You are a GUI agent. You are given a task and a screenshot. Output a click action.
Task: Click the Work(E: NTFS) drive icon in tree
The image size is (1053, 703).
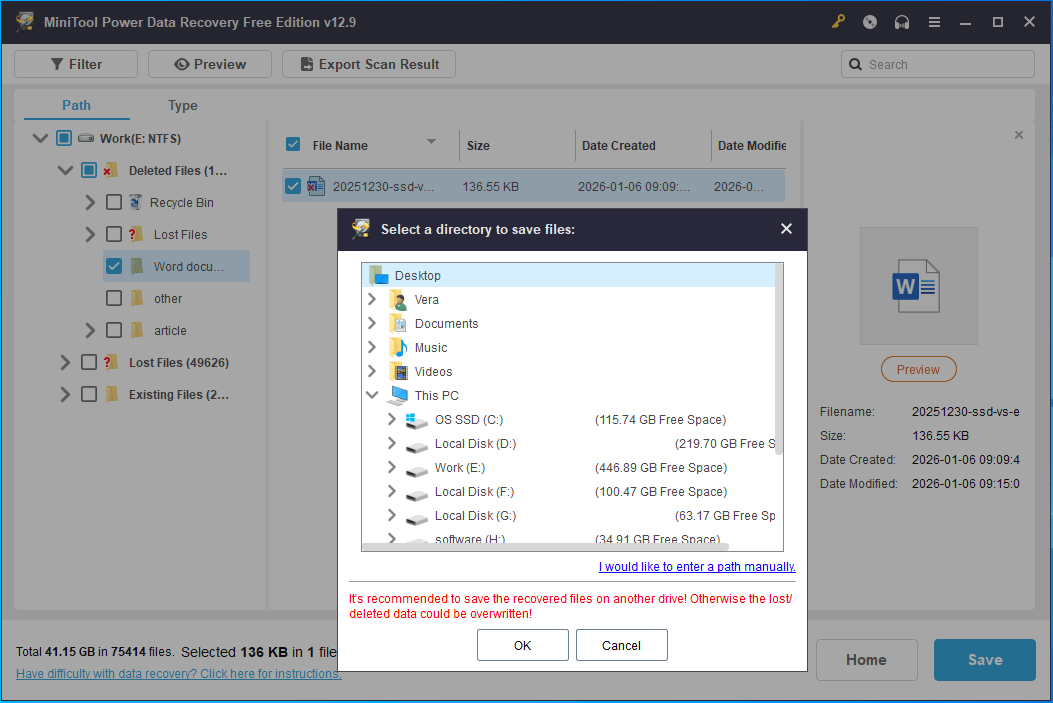click(x=86, y=138)
